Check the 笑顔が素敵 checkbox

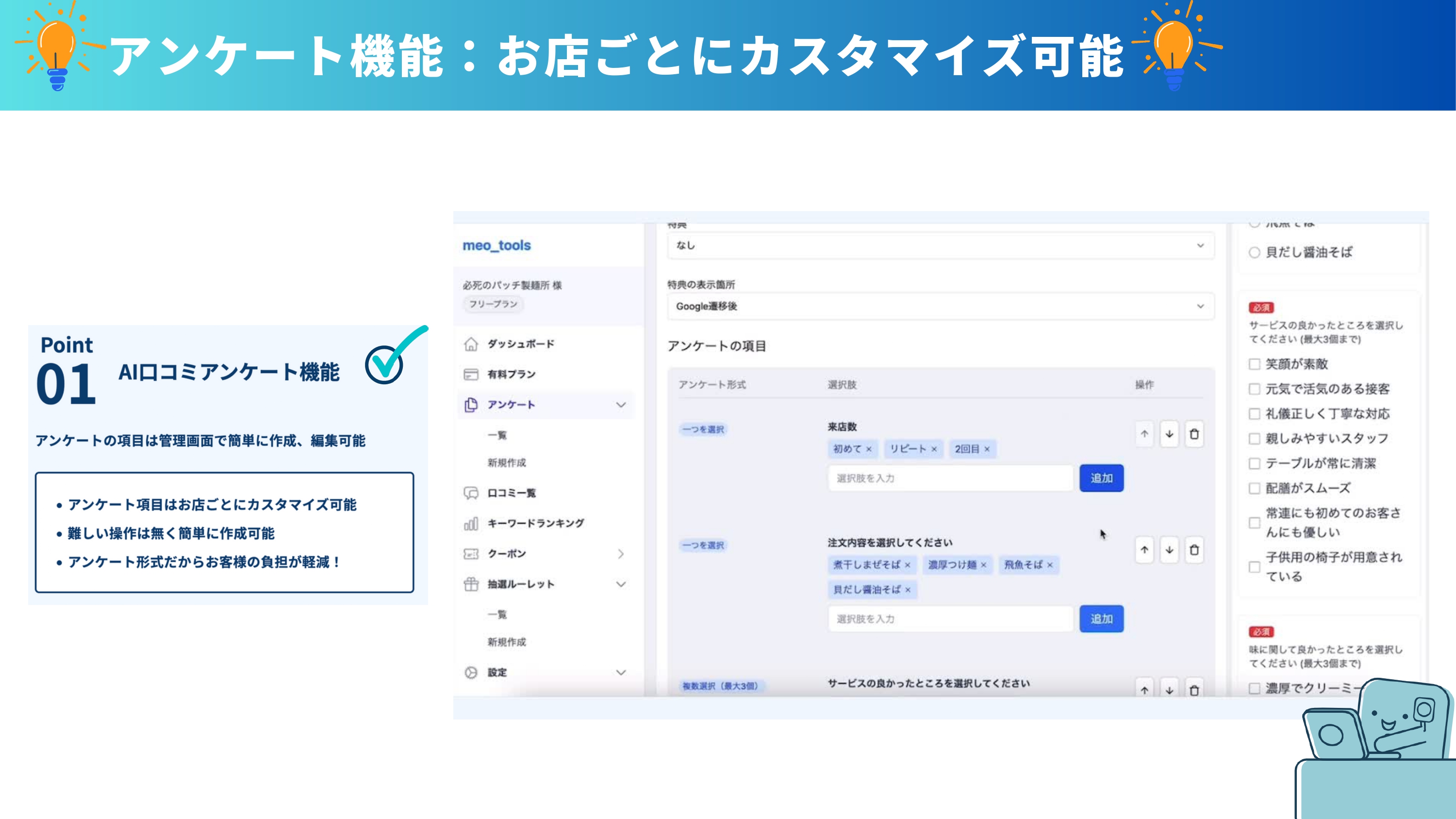tap(1255, 364)
